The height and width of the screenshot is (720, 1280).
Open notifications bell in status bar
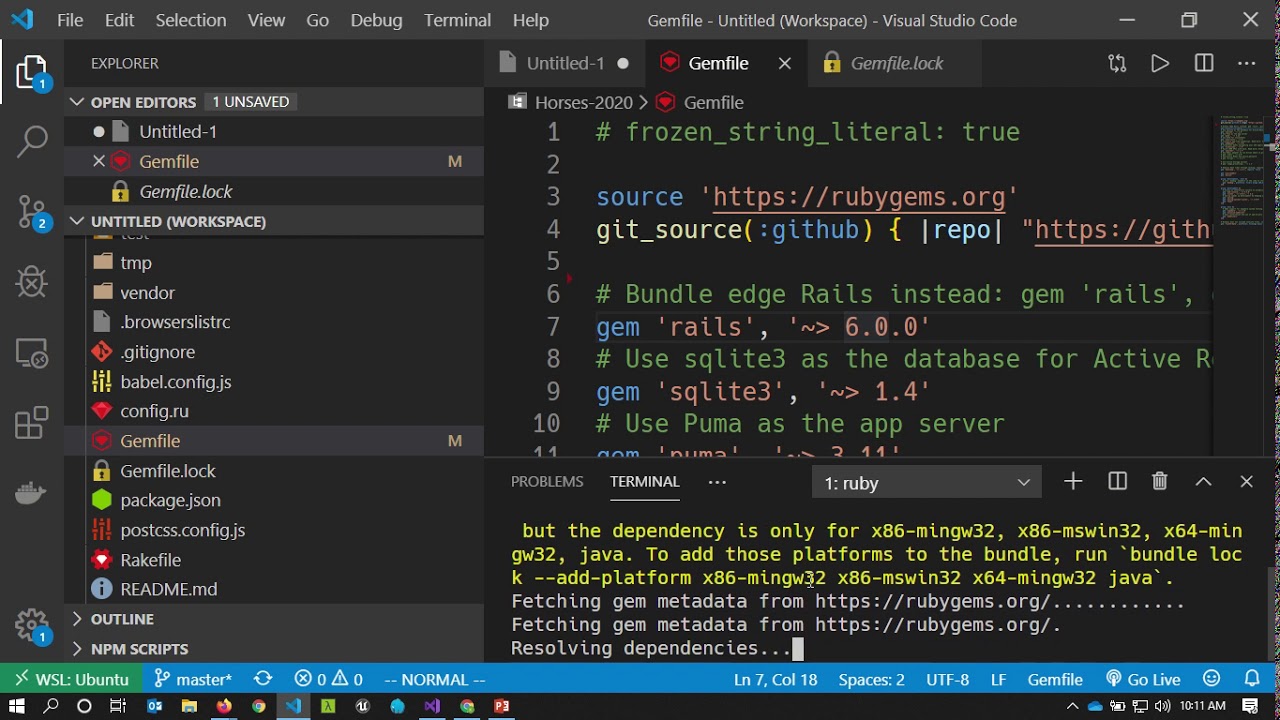point(1252,679)
